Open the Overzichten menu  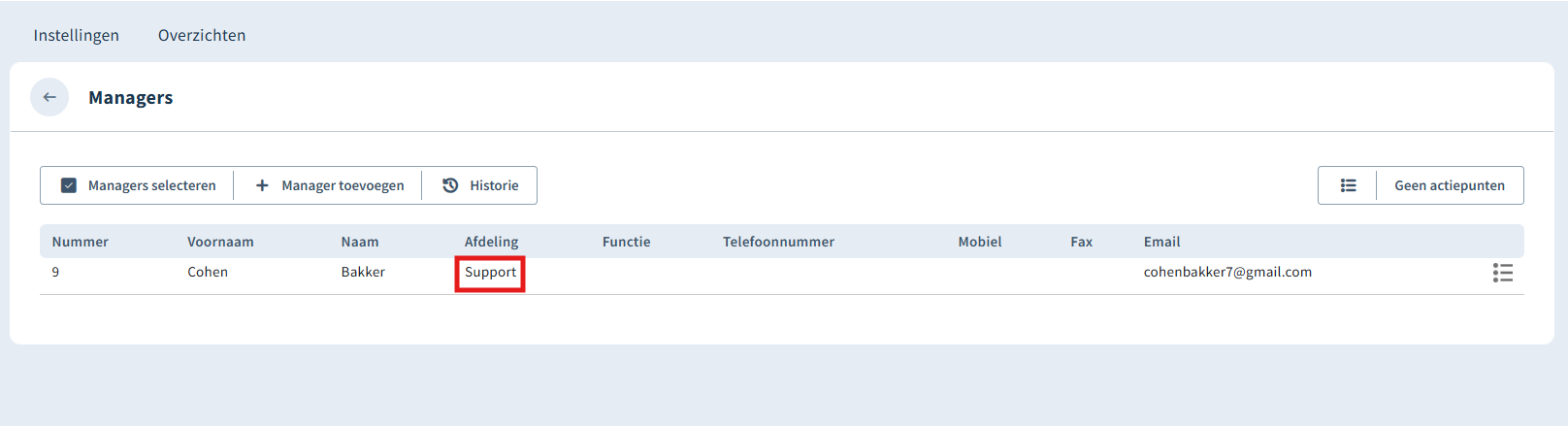[x=202, y=35]
